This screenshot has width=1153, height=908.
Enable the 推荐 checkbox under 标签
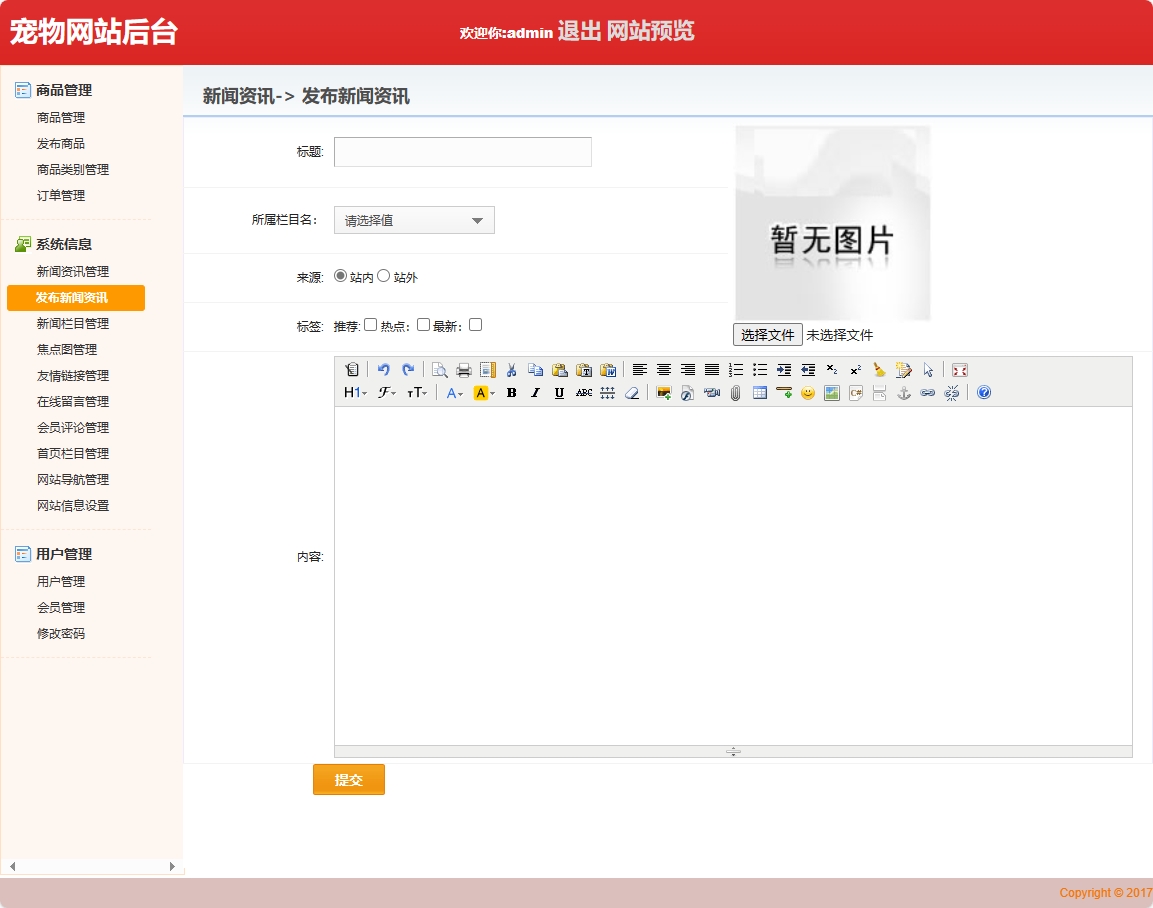tap(371, 324)
